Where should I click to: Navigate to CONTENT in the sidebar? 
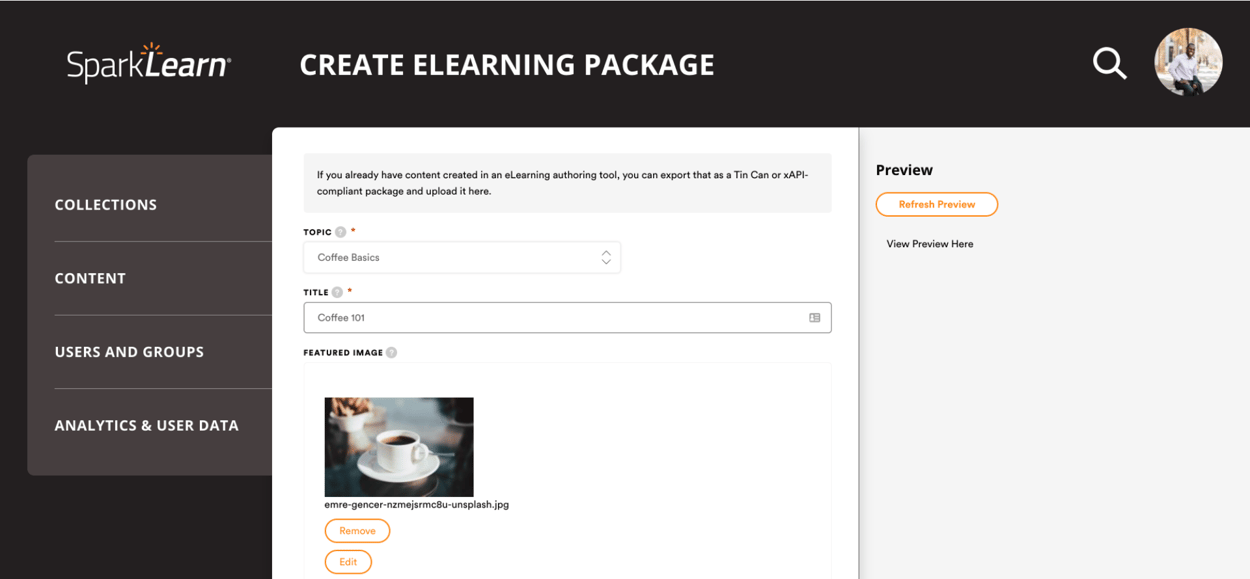pyautogui.click(x=90, y=278)
